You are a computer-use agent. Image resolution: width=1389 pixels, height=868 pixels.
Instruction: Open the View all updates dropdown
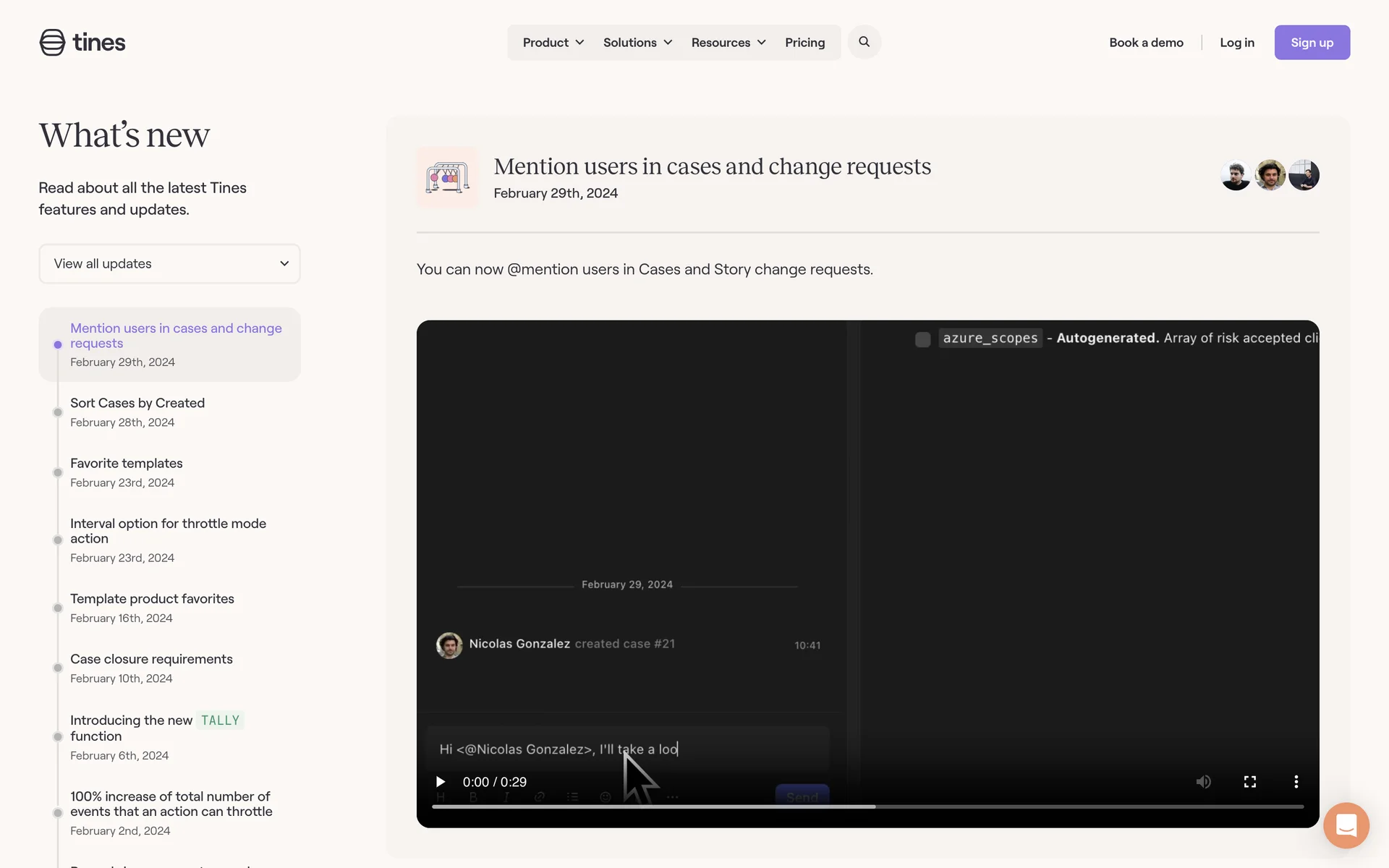tap(169, 264)
